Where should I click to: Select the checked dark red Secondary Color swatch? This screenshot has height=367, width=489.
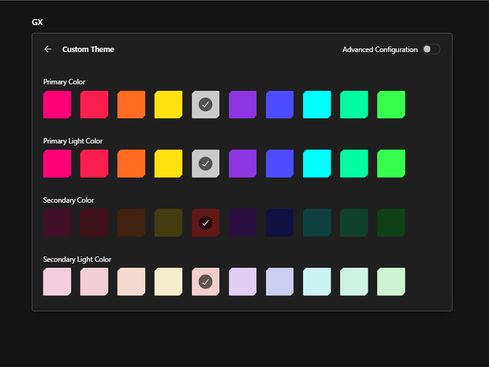[x=206, y=223]
